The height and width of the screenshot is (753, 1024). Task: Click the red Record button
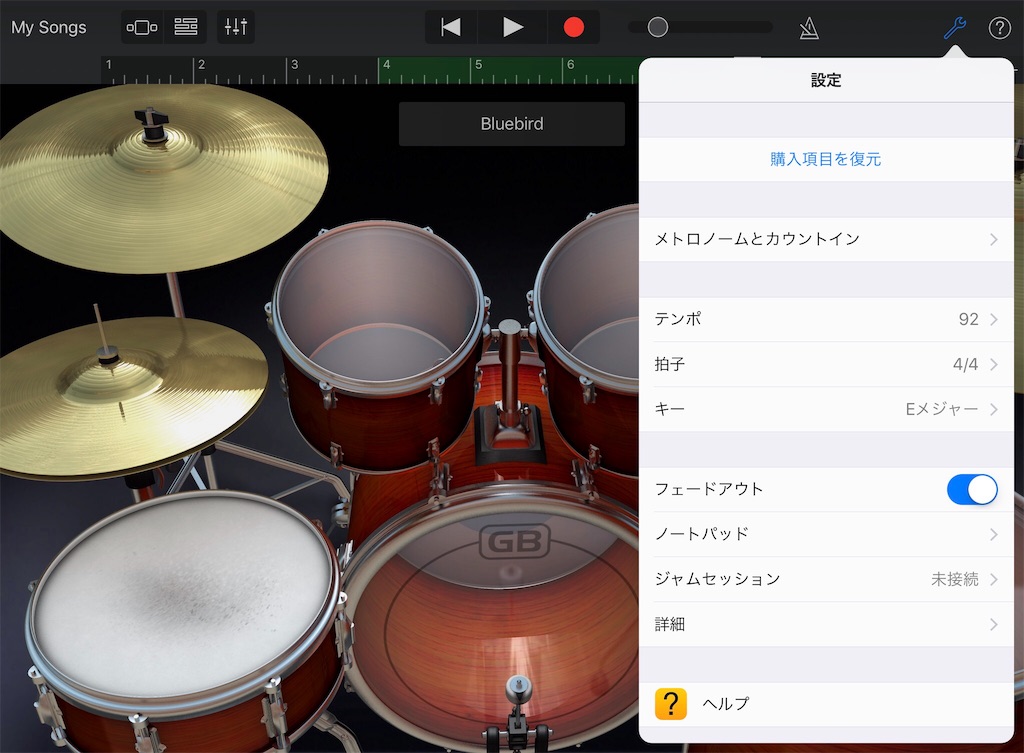click(573, 27)
